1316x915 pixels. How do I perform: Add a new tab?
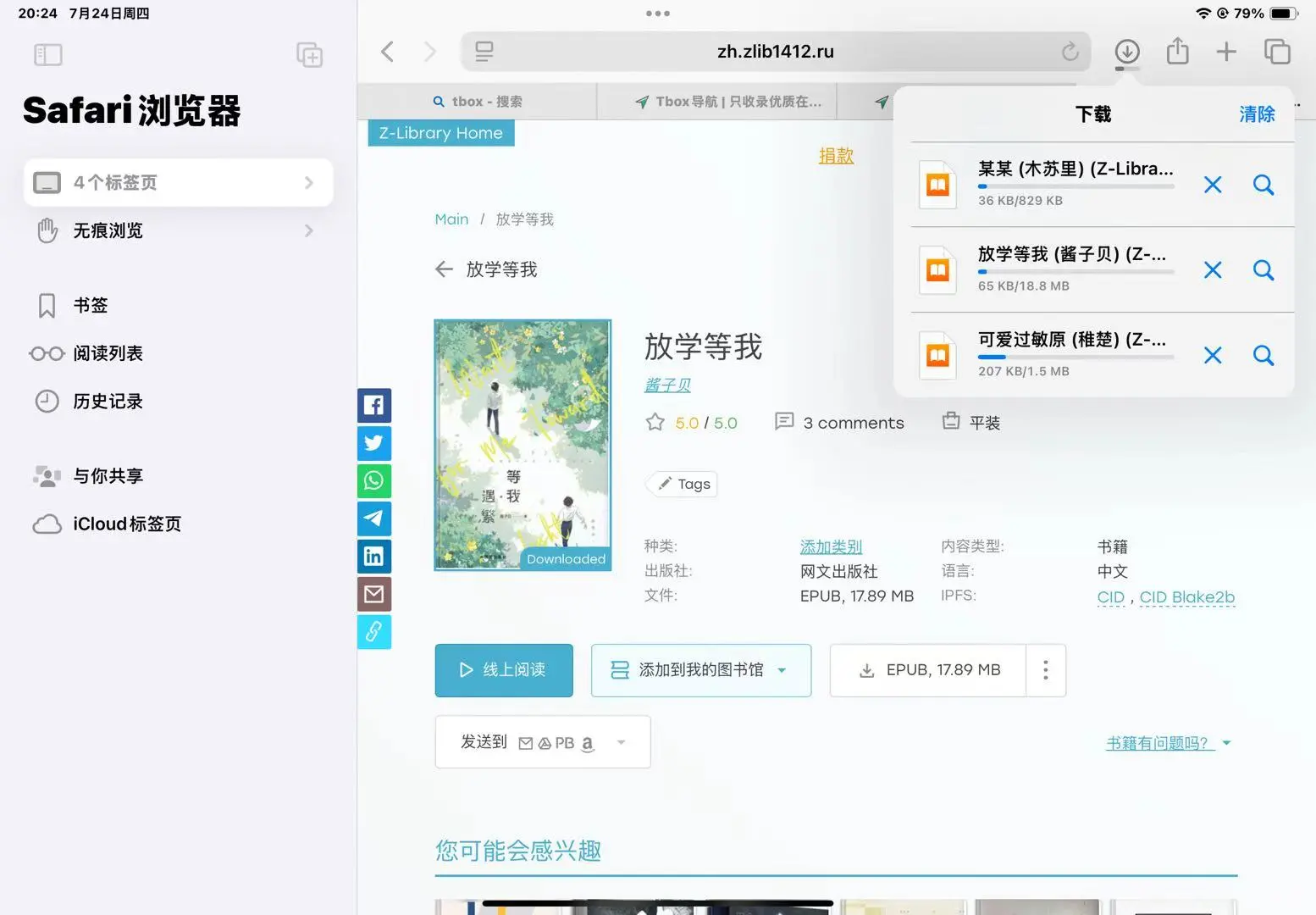(1226, 52)
